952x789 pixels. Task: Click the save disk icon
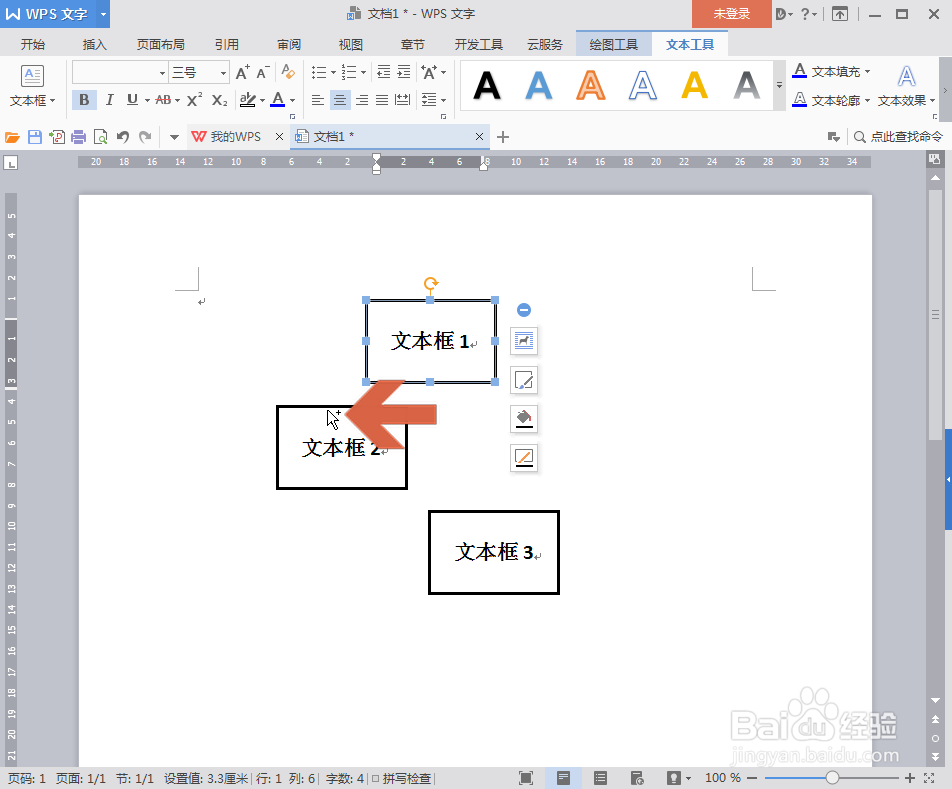click(x=35, y=137)
